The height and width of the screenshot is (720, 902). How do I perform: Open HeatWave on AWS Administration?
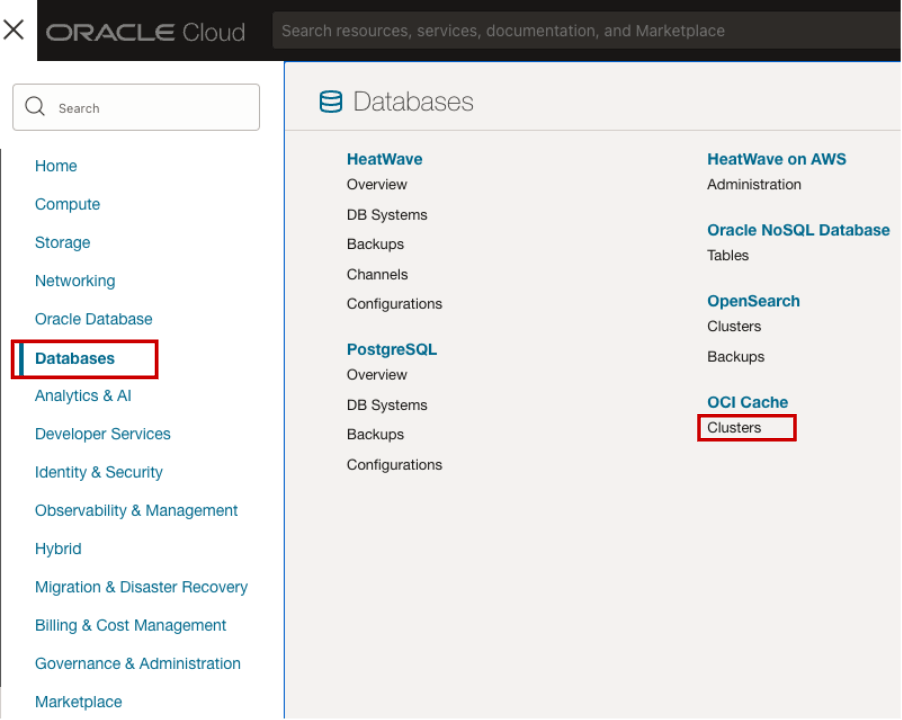click(x=754, y=185)
